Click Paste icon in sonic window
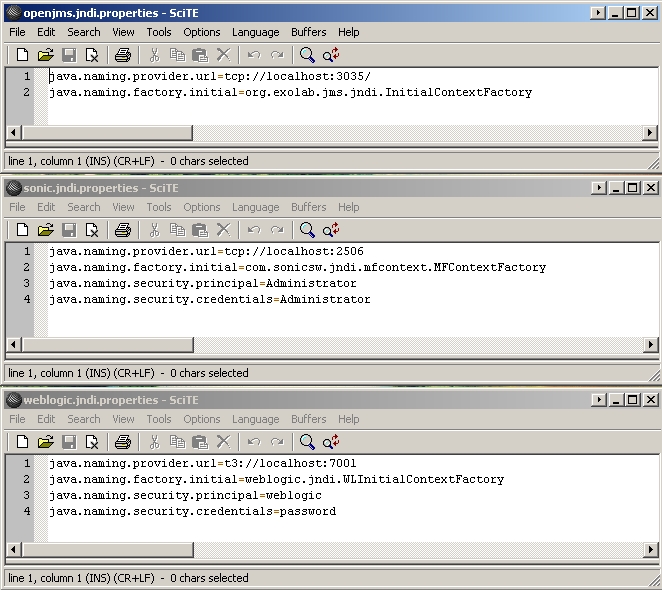The image size is (662, 590). pyautogui.click(x=200, y=230)
